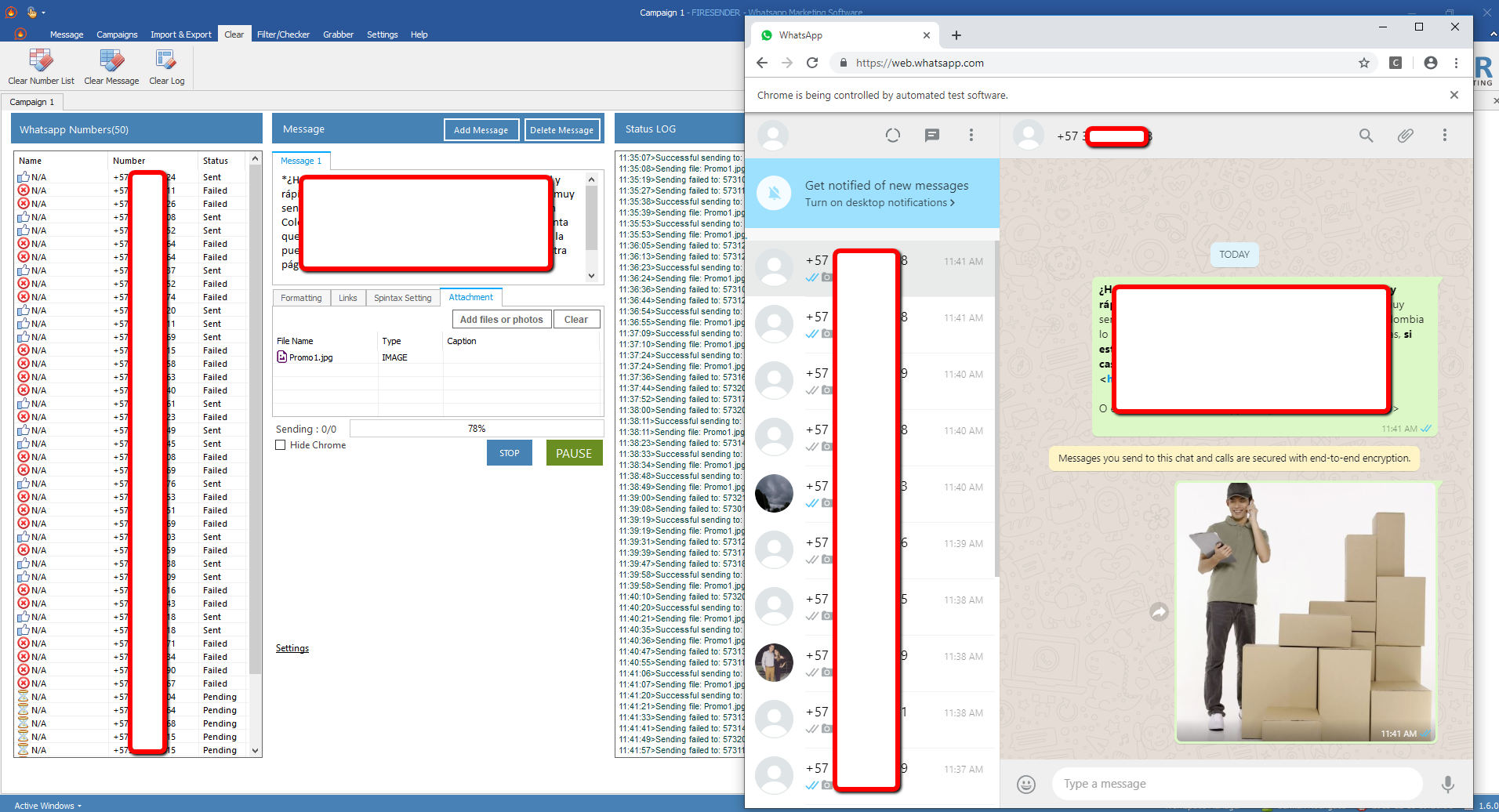Open the delivery man image thumbnail

point(1305,611)
